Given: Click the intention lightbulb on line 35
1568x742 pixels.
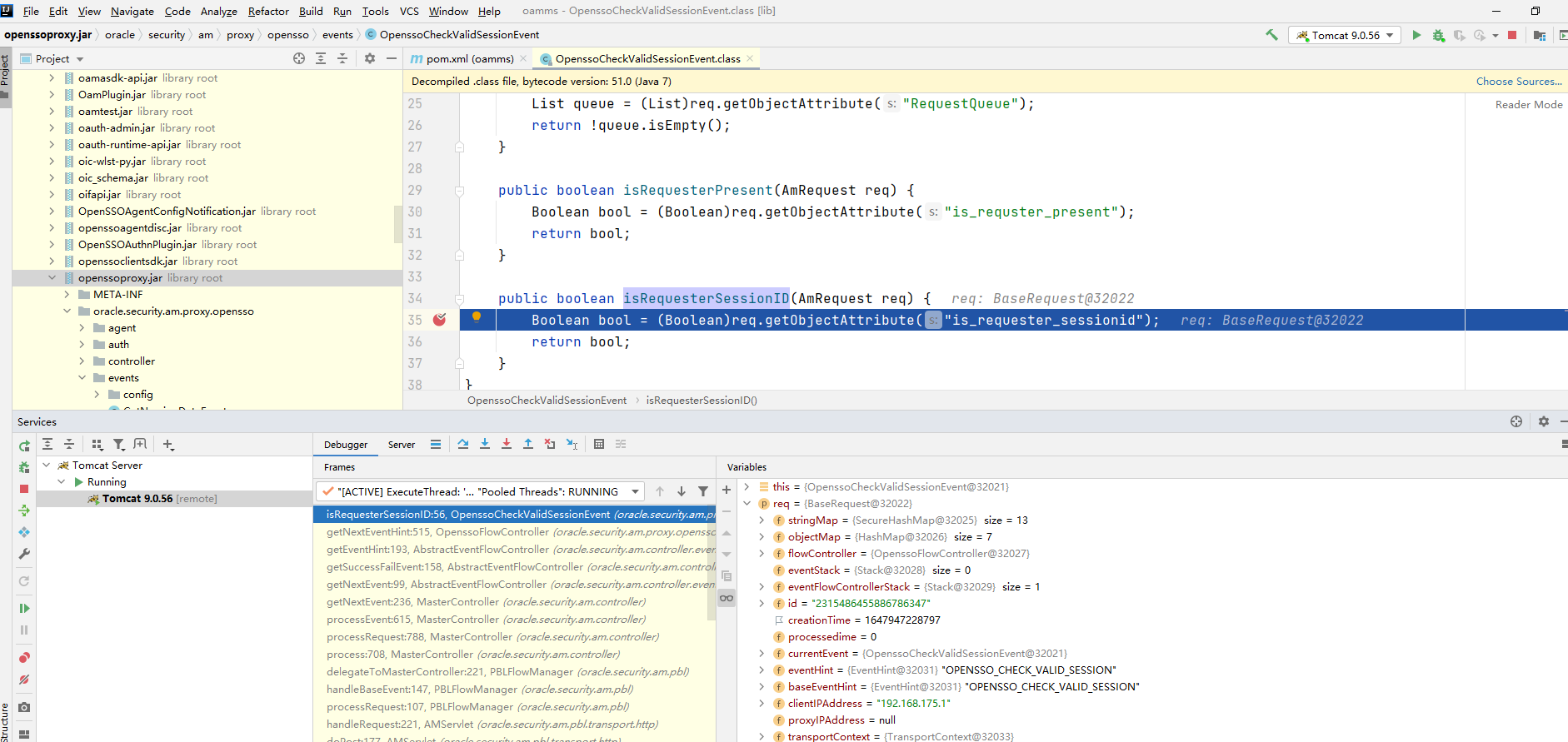Looking at the screenshot, I should (x=477, y=316).
